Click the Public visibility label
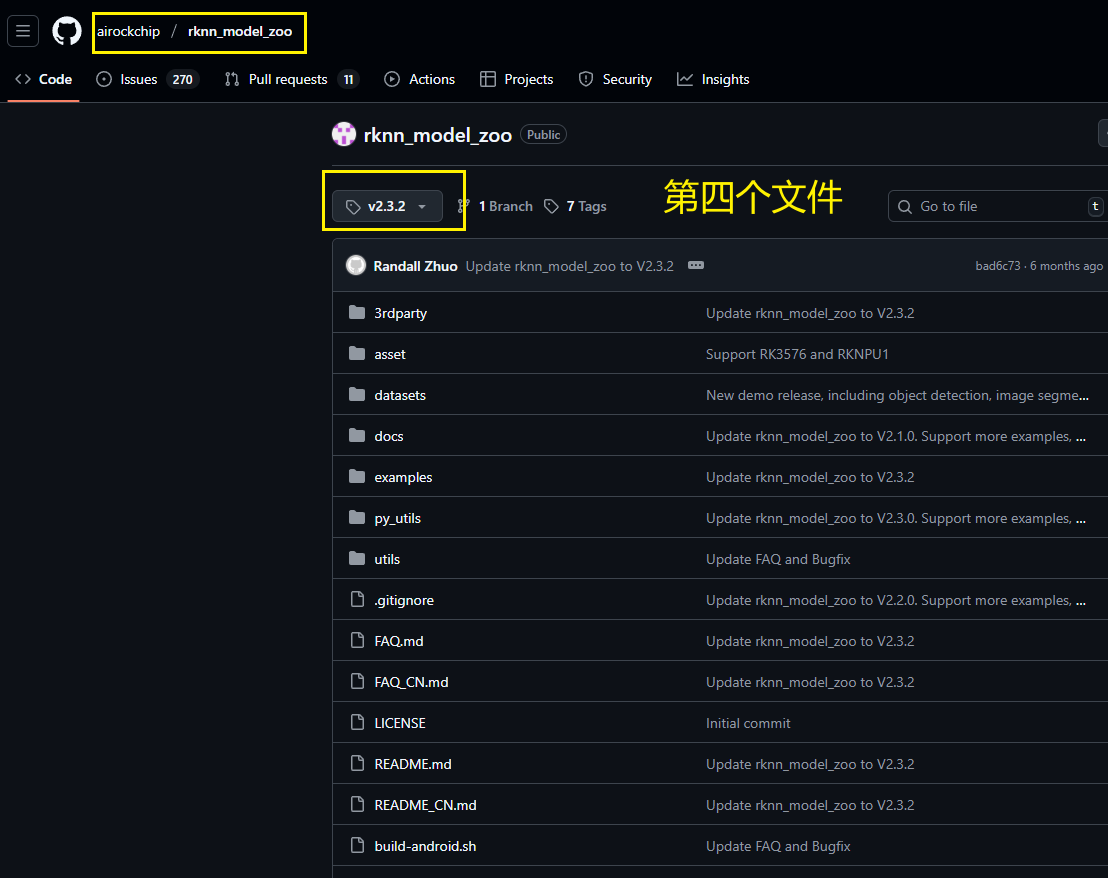This screenshot has width=1108, height=878. pyautogui.click(x=543, y=134)
